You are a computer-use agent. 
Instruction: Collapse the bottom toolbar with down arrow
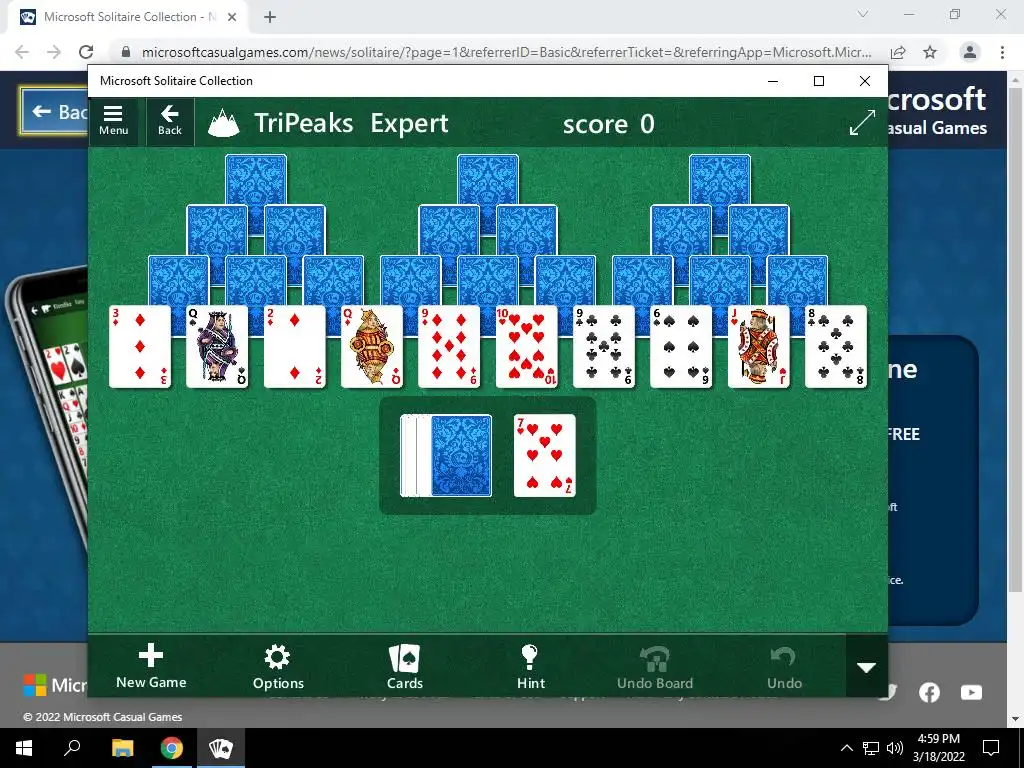[x=867, y=667]
